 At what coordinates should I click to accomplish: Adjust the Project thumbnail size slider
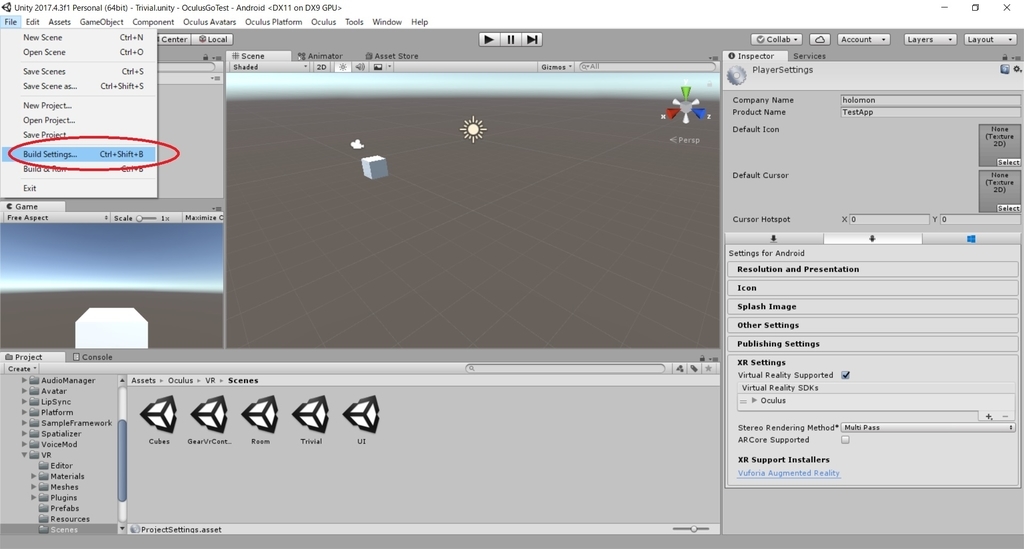click(691, 529)
